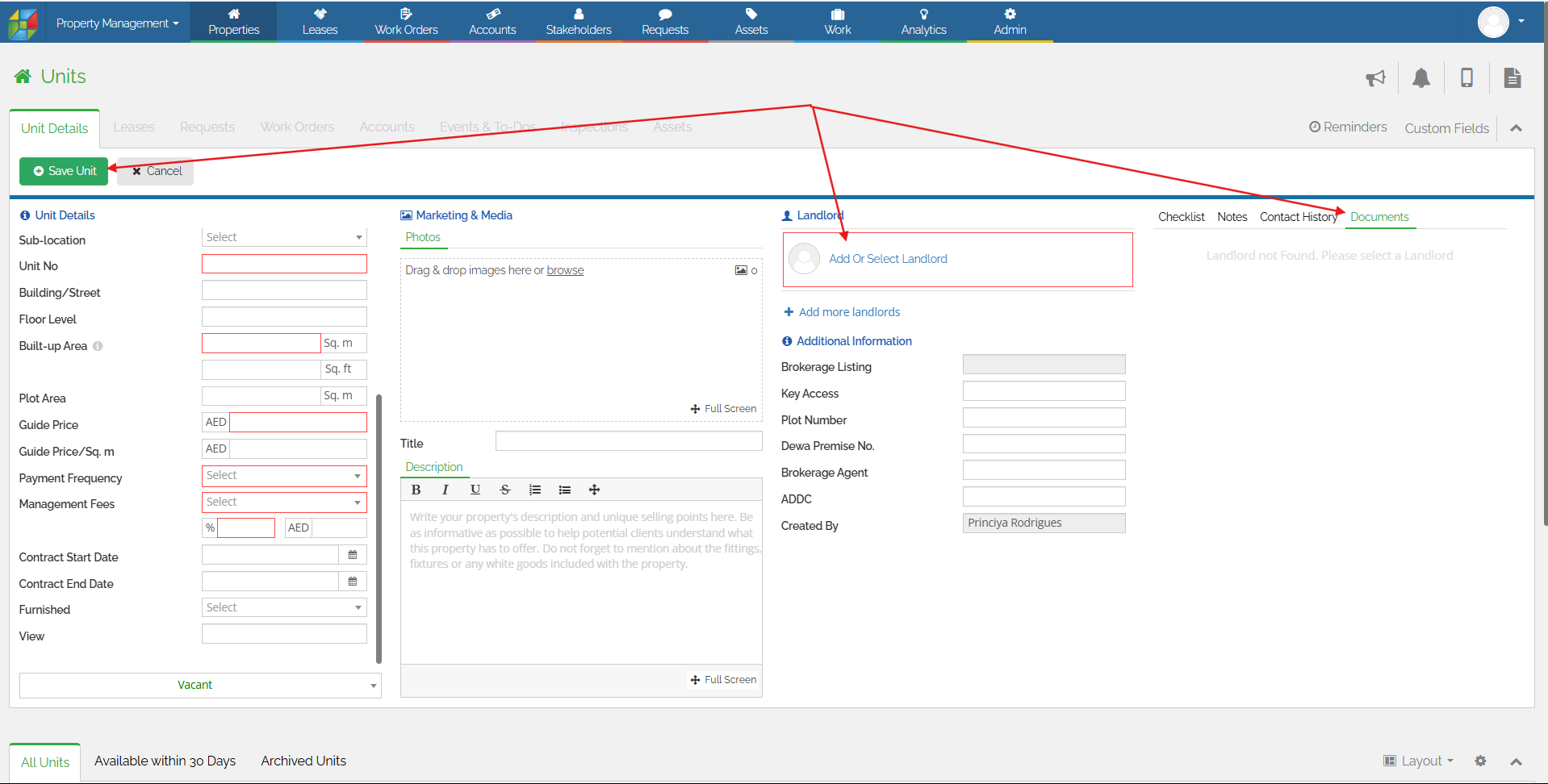The height and width of the screenshot is (784, 1548).
Task: Go to Work Orders in navigation
Action: click(x=406, y=22)
